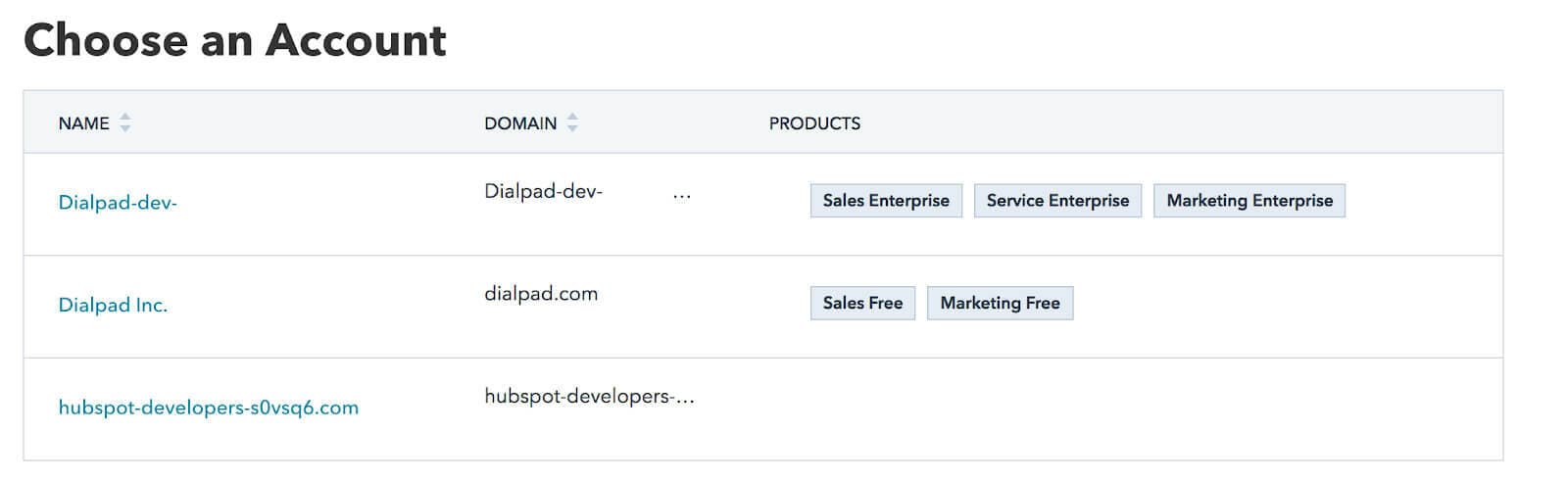Click the truncated hubspot-developers-… domain
This screenshot has height=481, width=1568.
(x=589, y=397)
